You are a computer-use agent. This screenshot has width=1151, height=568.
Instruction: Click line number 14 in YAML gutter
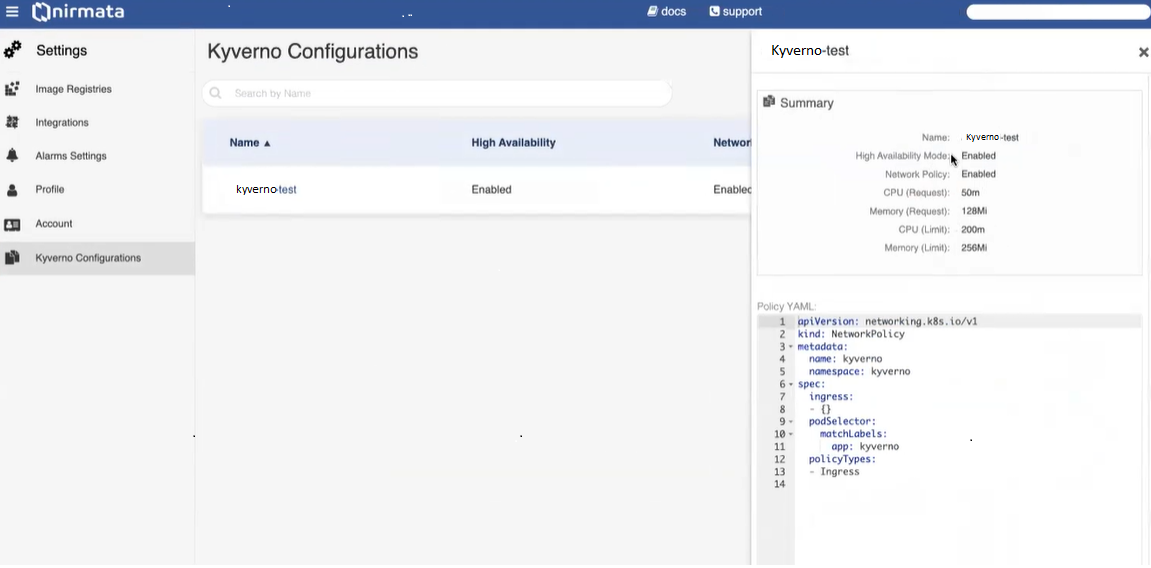[780, 484]
